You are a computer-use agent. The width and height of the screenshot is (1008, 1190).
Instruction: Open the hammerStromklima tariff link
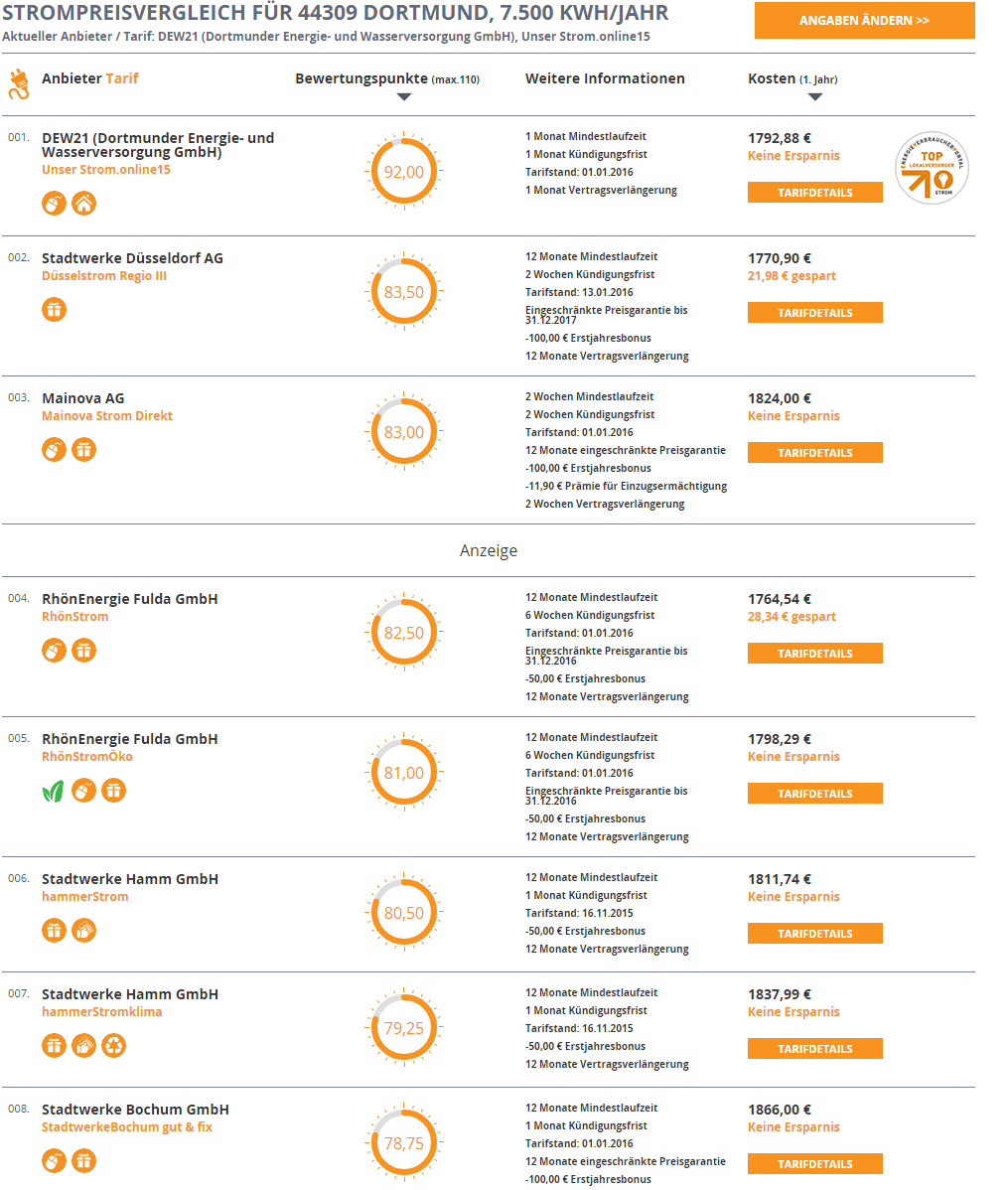pyautogui.click(x=101, y=1011)
